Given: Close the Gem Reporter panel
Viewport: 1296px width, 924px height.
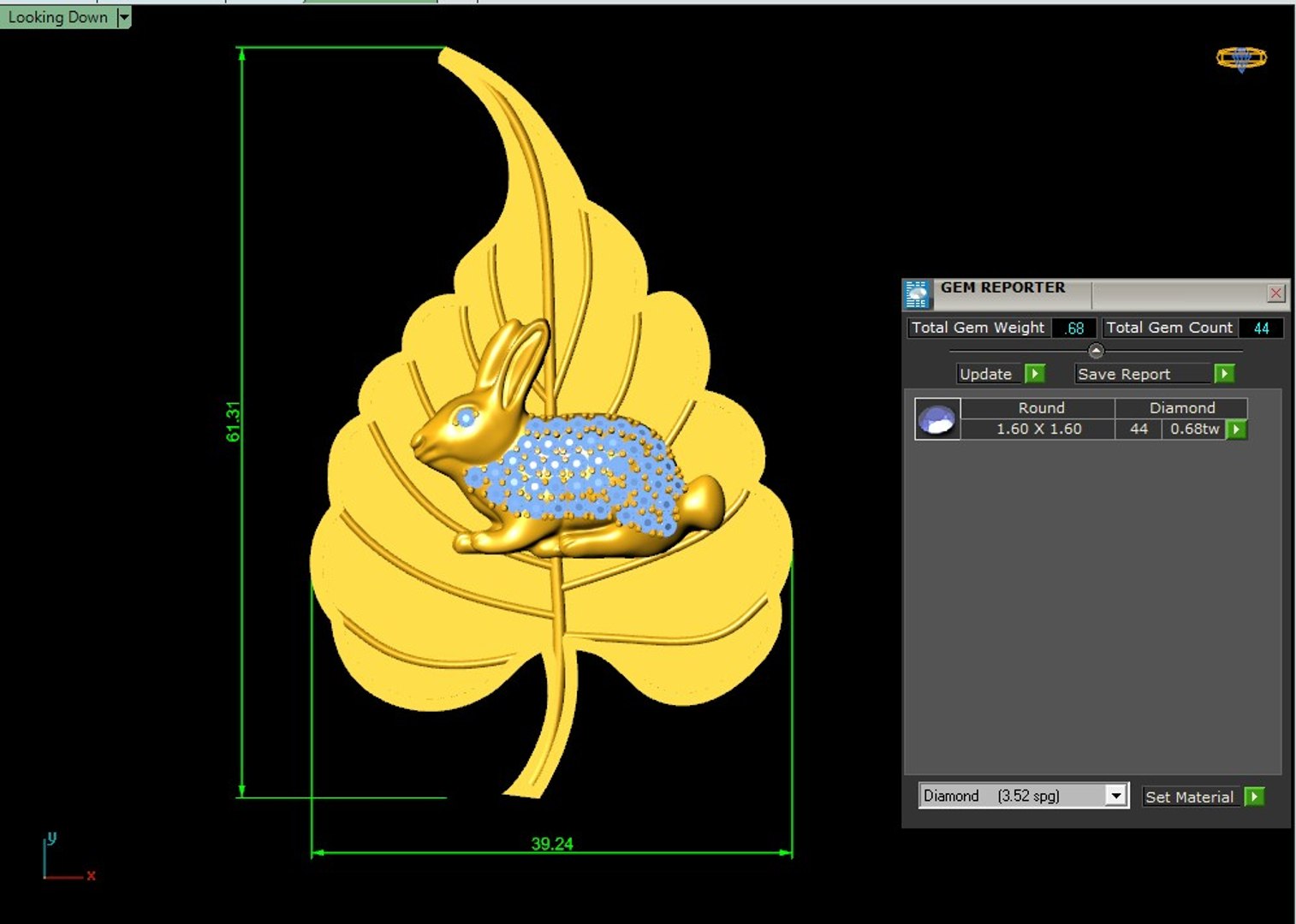Looking at the screenshot, I should point(1275,293).
